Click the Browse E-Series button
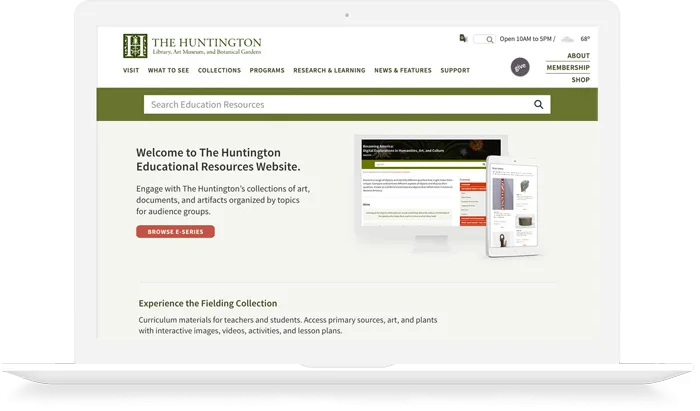The width and height of the screenshot is (700, 411). [175, 232]
